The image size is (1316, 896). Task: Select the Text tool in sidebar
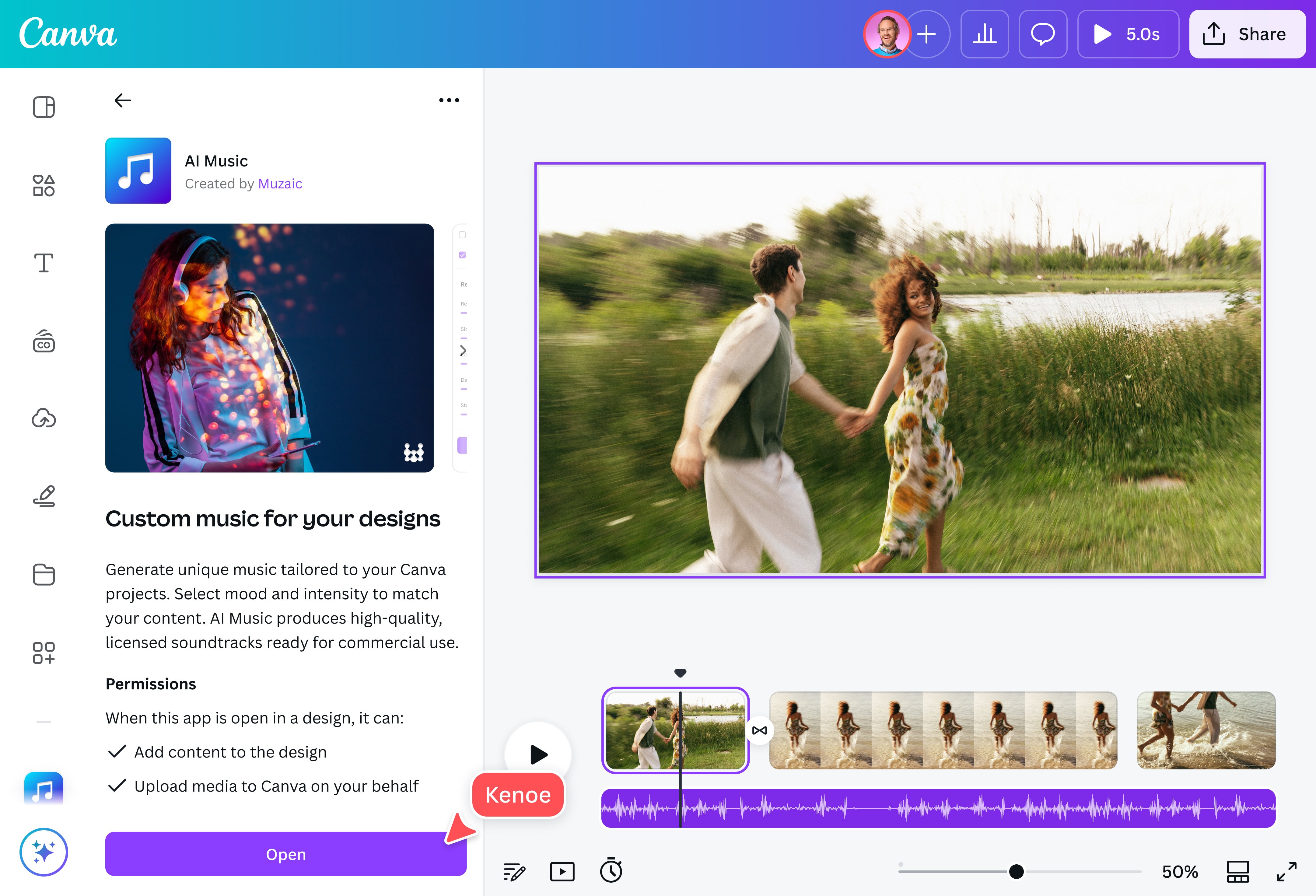pyautogui.click(x=44, y=263)
